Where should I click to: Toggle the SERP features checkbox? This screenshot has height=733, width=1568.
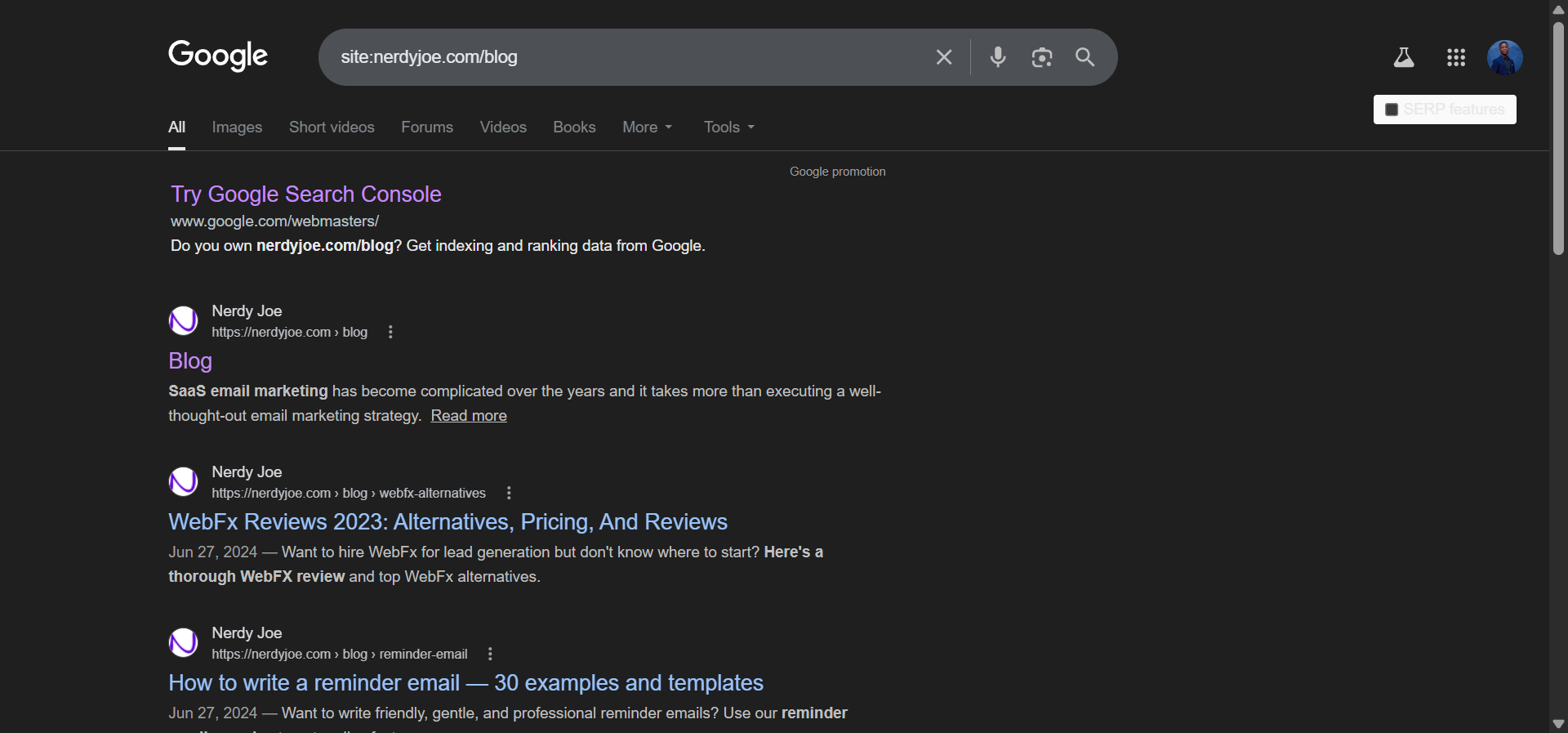pos(1392,110)
